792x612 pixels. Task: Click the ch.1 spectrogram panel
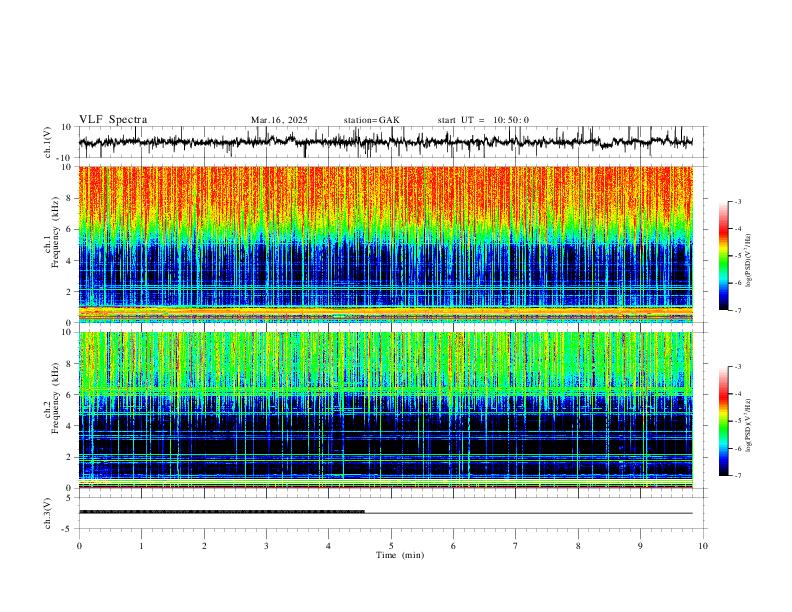click(x=385, y=244)
